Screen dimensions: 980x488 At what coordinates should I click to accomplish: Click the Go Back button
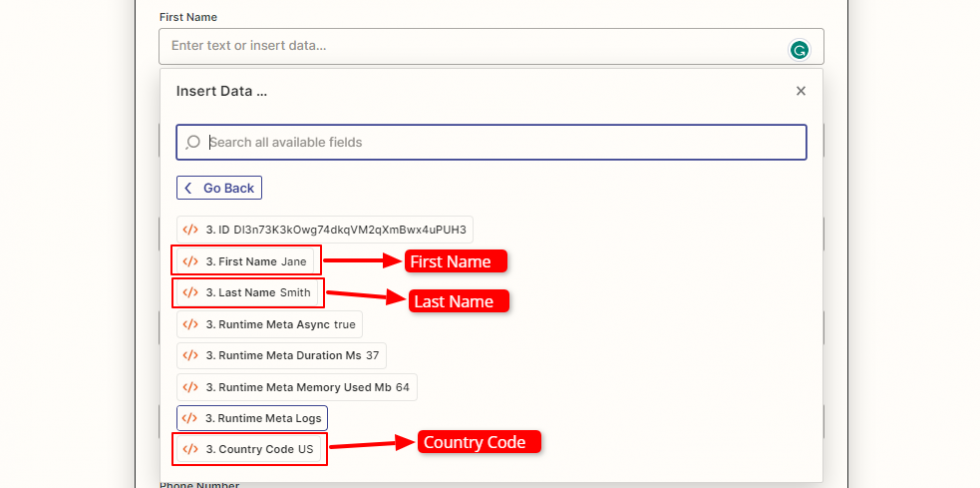click(x=219, y=188)
